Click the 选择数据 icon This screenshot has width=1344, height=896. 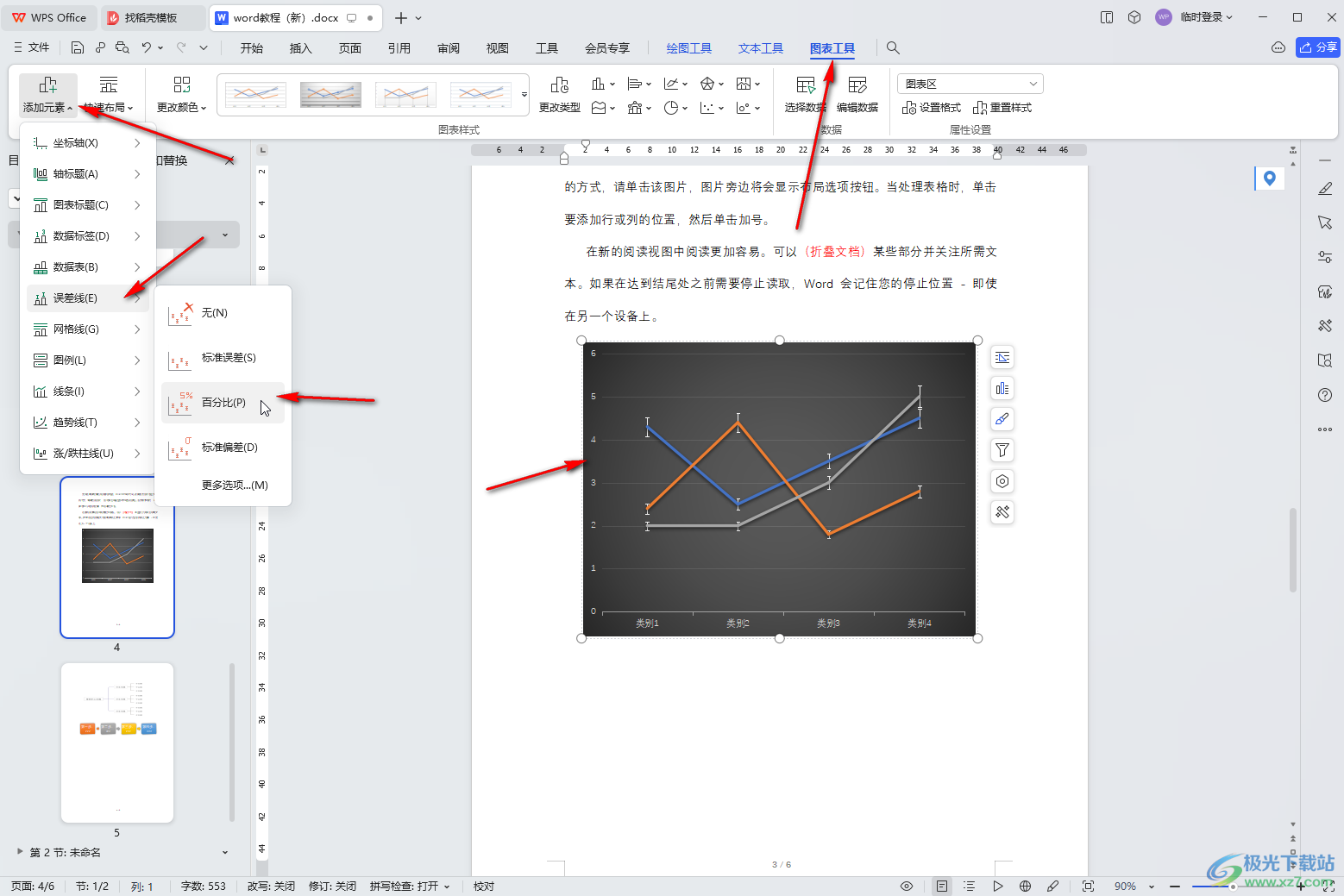tap(805, 95)
